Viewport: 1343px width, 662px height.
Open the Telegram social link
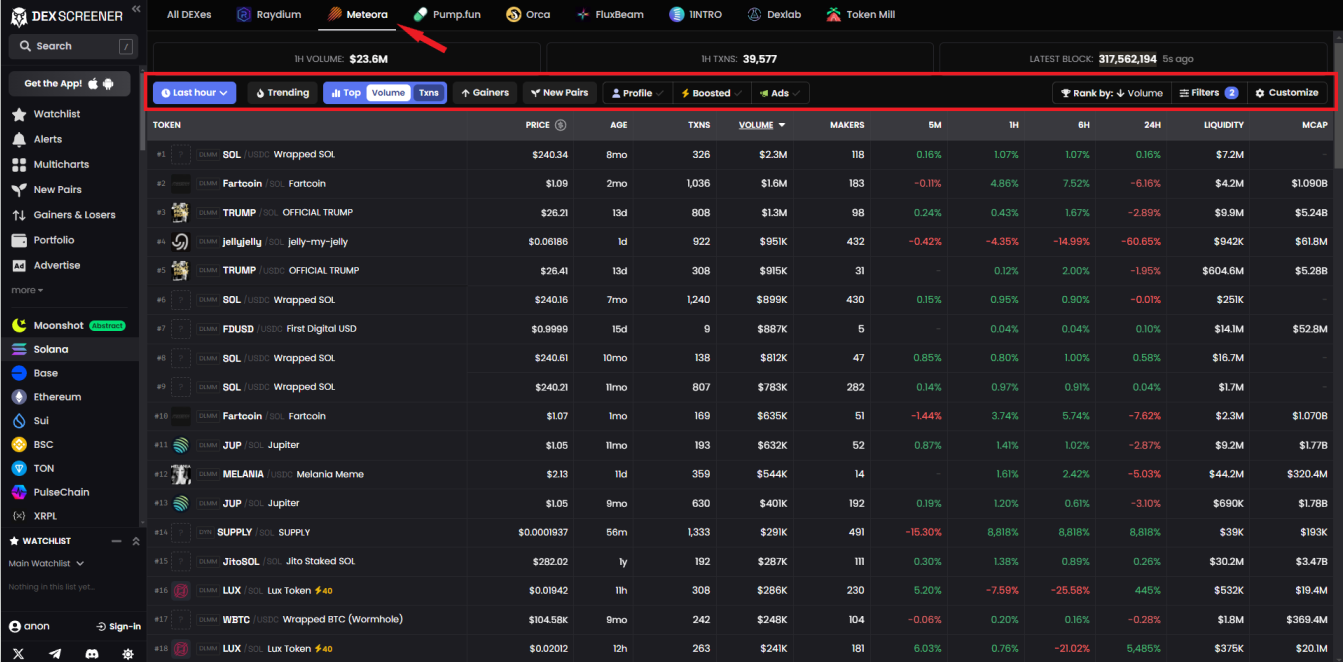(55, 653)
